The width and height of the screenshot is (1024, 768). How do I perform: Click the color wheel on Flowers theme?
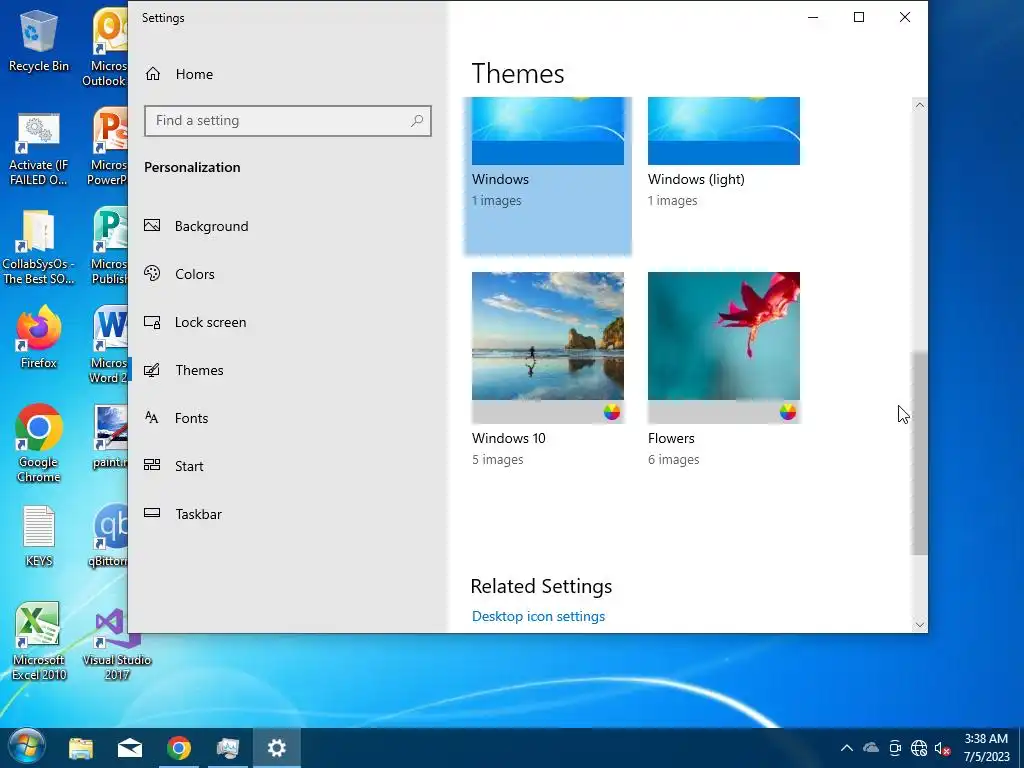(788, 412)
